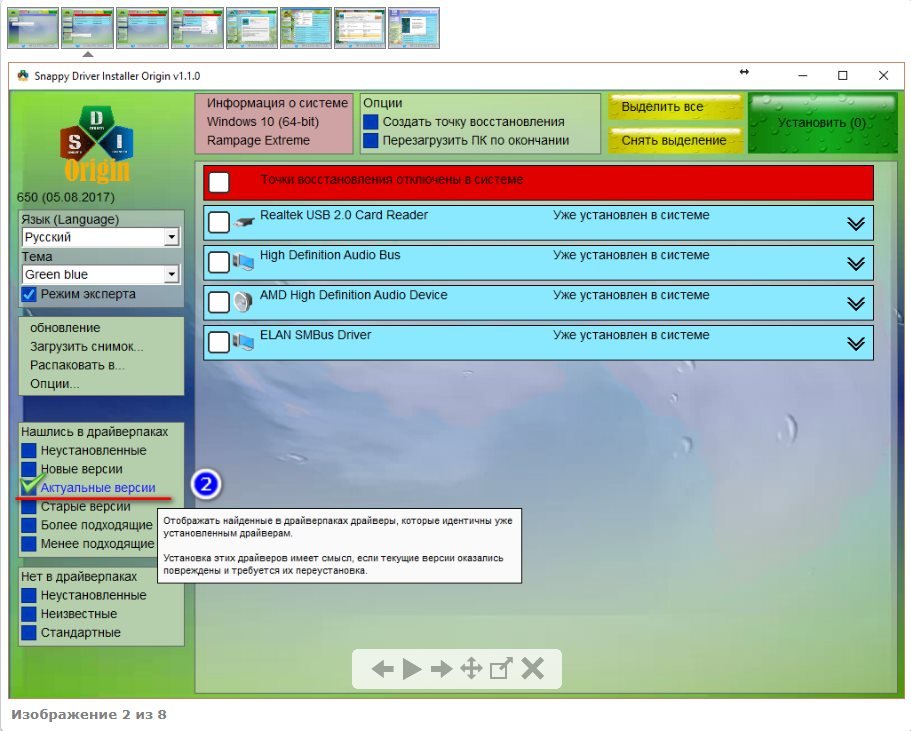Open the 'Green blue' theme dropdown
The image size is (911, 731).
click(x=171, y=275)
